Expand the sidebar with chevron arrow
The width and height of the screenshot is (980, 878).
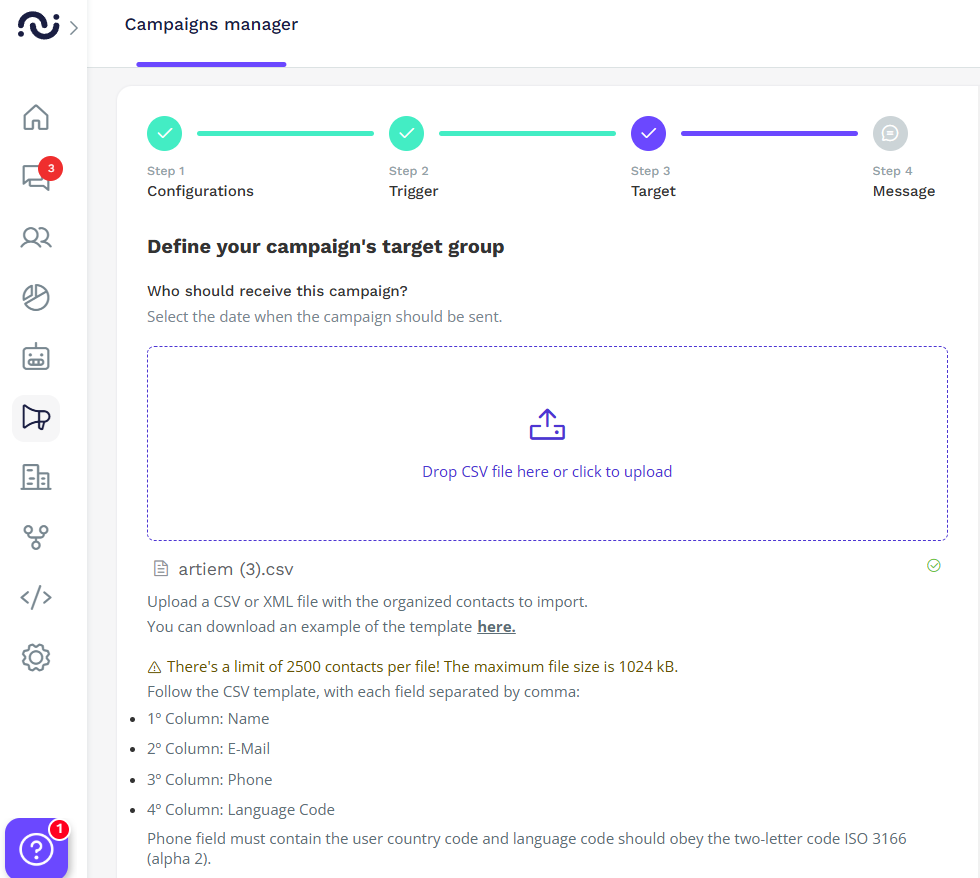tap(74, 28)
